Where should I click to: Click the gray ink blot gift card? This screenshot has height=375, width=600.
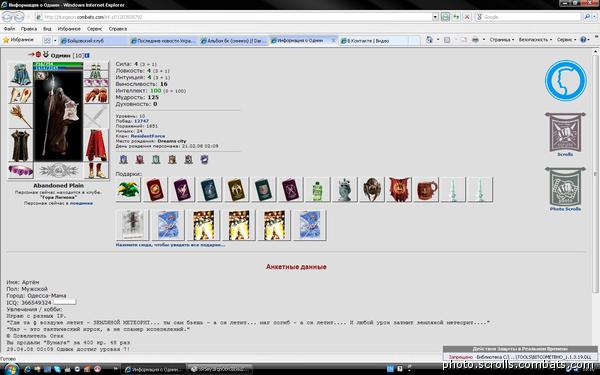click(132, 225)
